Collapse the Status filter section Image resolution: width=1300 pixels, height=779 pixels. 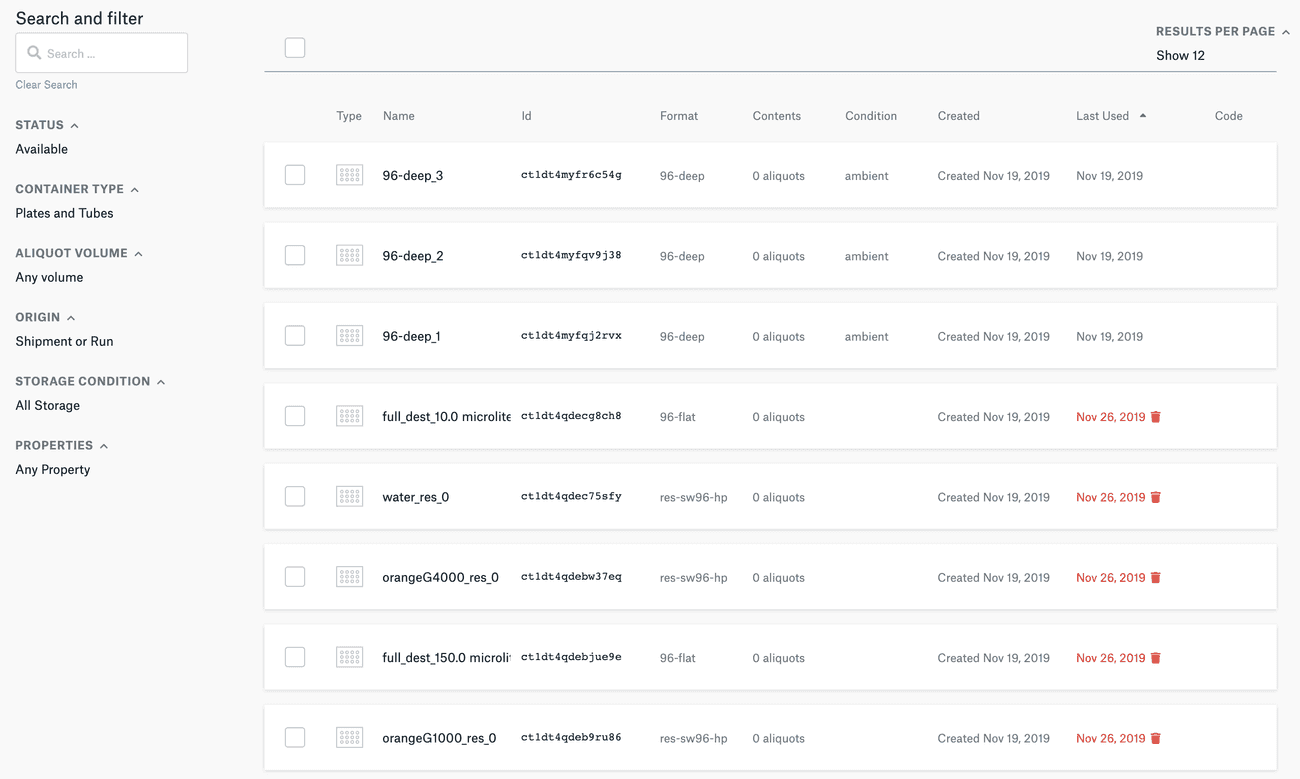coord(74,125)
